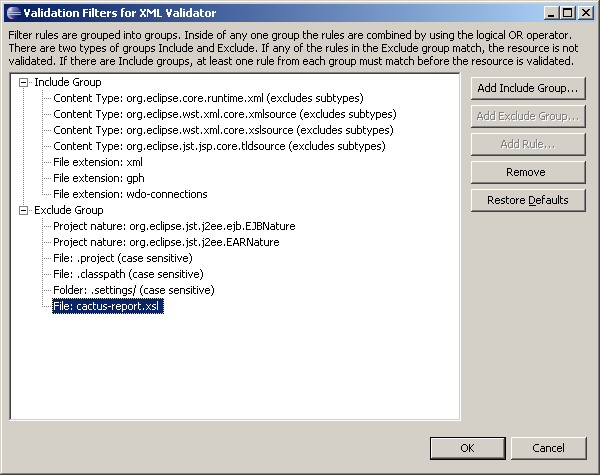
Task: Close the Validation Filters window
Action: pos(586,13)
